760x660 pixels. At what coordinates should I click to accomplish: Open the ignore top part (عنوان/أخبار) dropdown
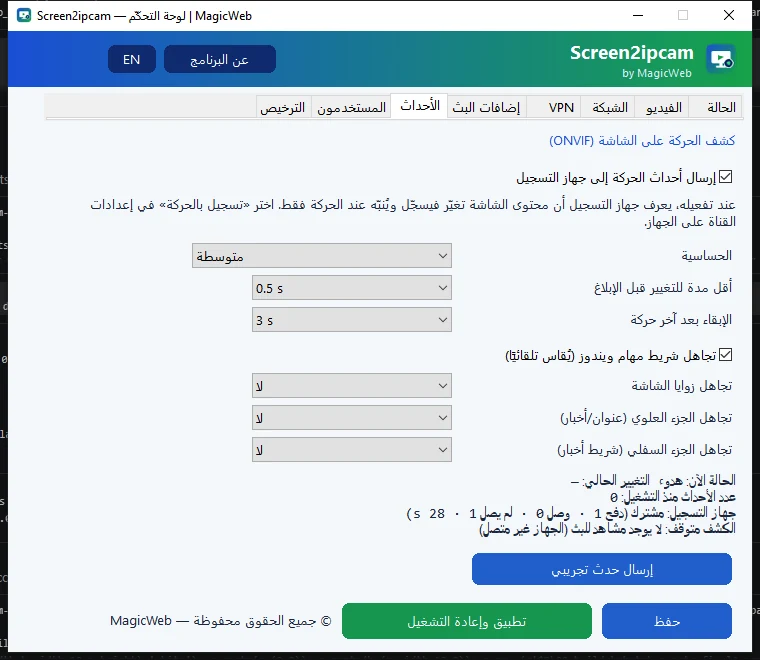click(x=352, y=418)
